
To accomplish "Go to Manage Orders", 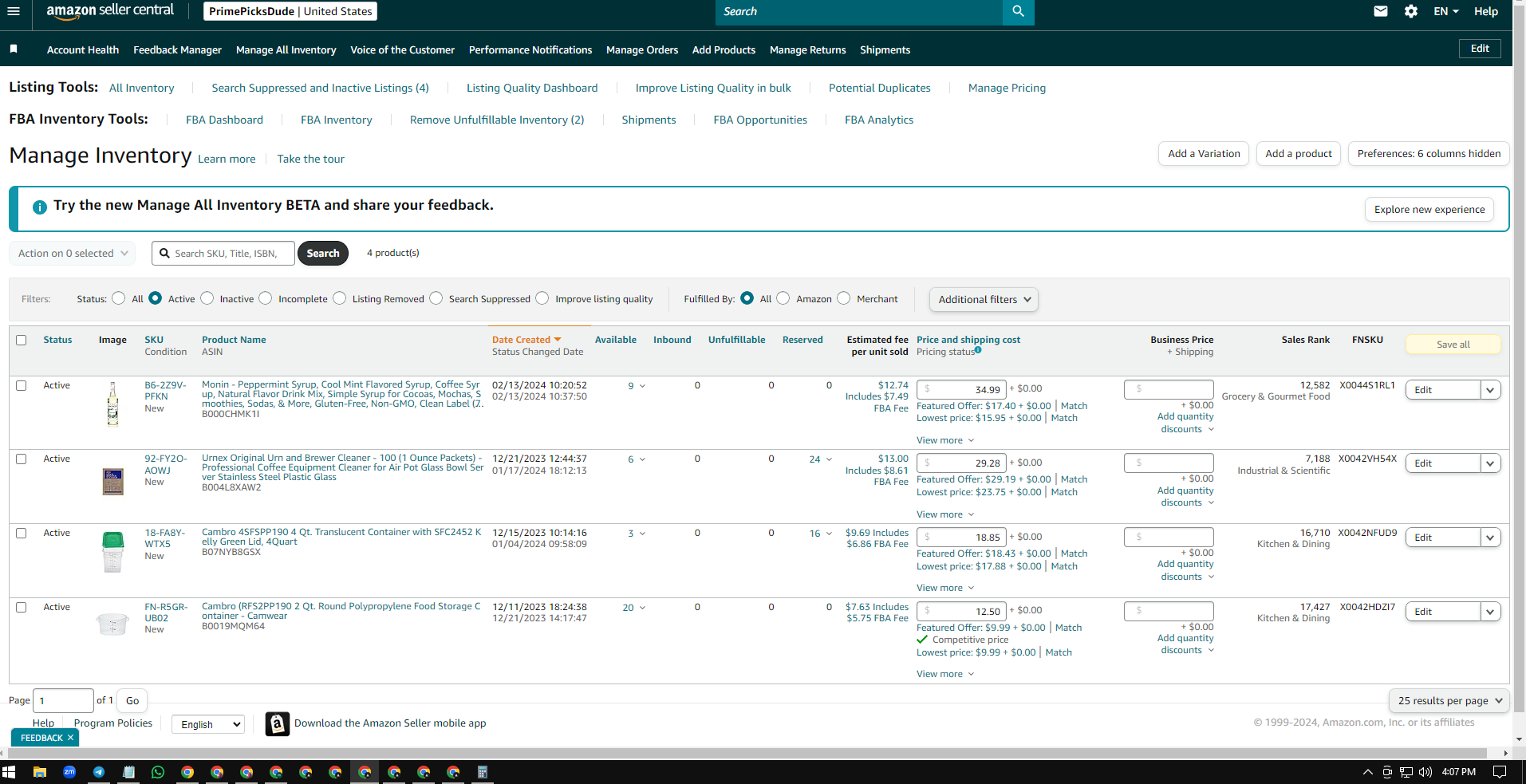I will (x=642, y=49).
